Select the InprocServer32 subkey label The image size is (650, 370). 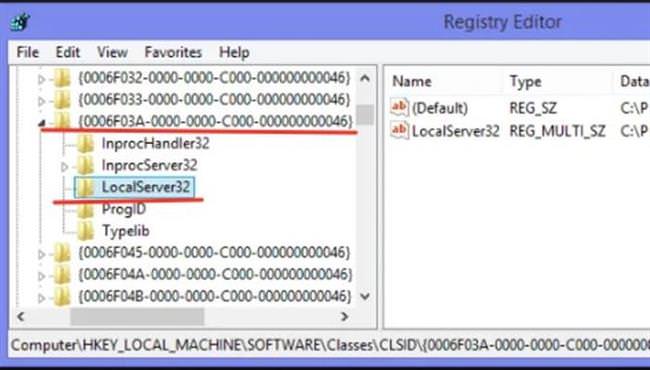[x=149, y=166]
